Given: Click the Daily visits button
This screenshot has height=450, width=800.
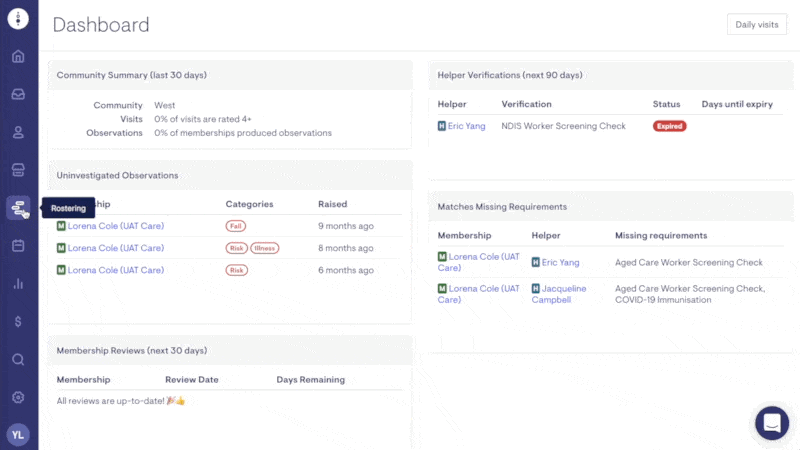Looking at the screenshot, I should tap(757, 25).
